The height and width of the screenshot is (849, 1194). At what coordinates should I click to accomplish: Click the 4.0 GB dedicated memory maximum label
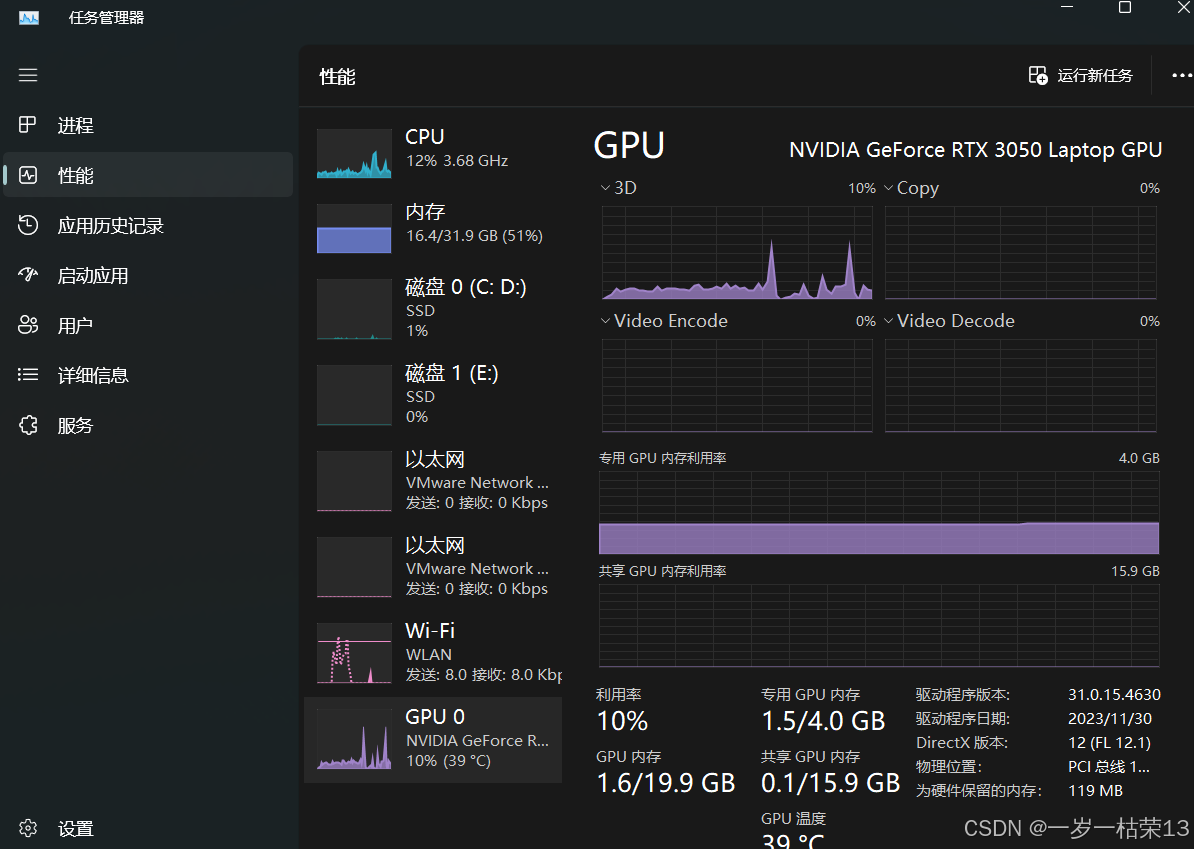(x=1139, y=458)
